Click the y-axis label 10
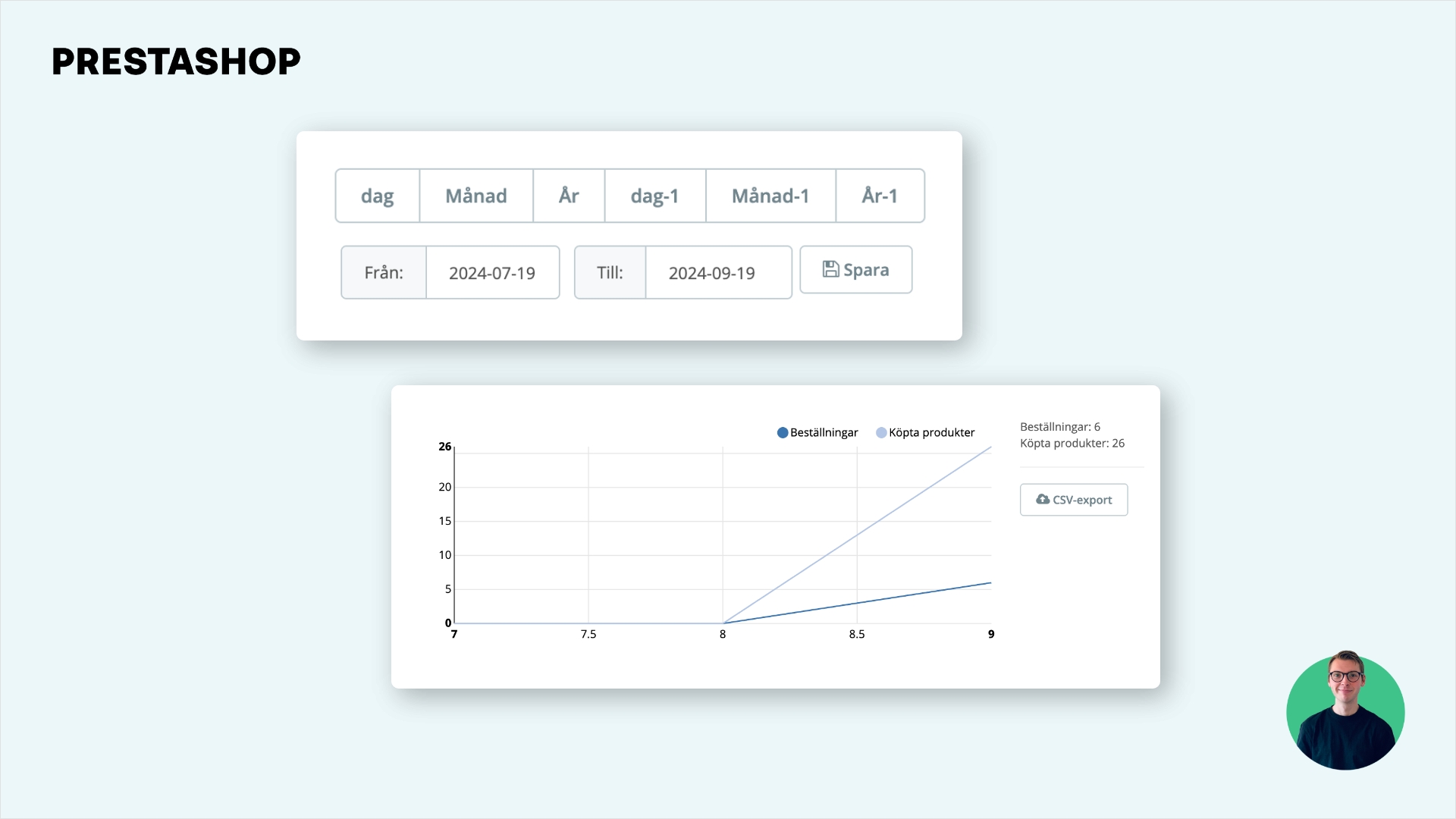The width and height of the screenshot is (1456, 819). pos(445,555)
